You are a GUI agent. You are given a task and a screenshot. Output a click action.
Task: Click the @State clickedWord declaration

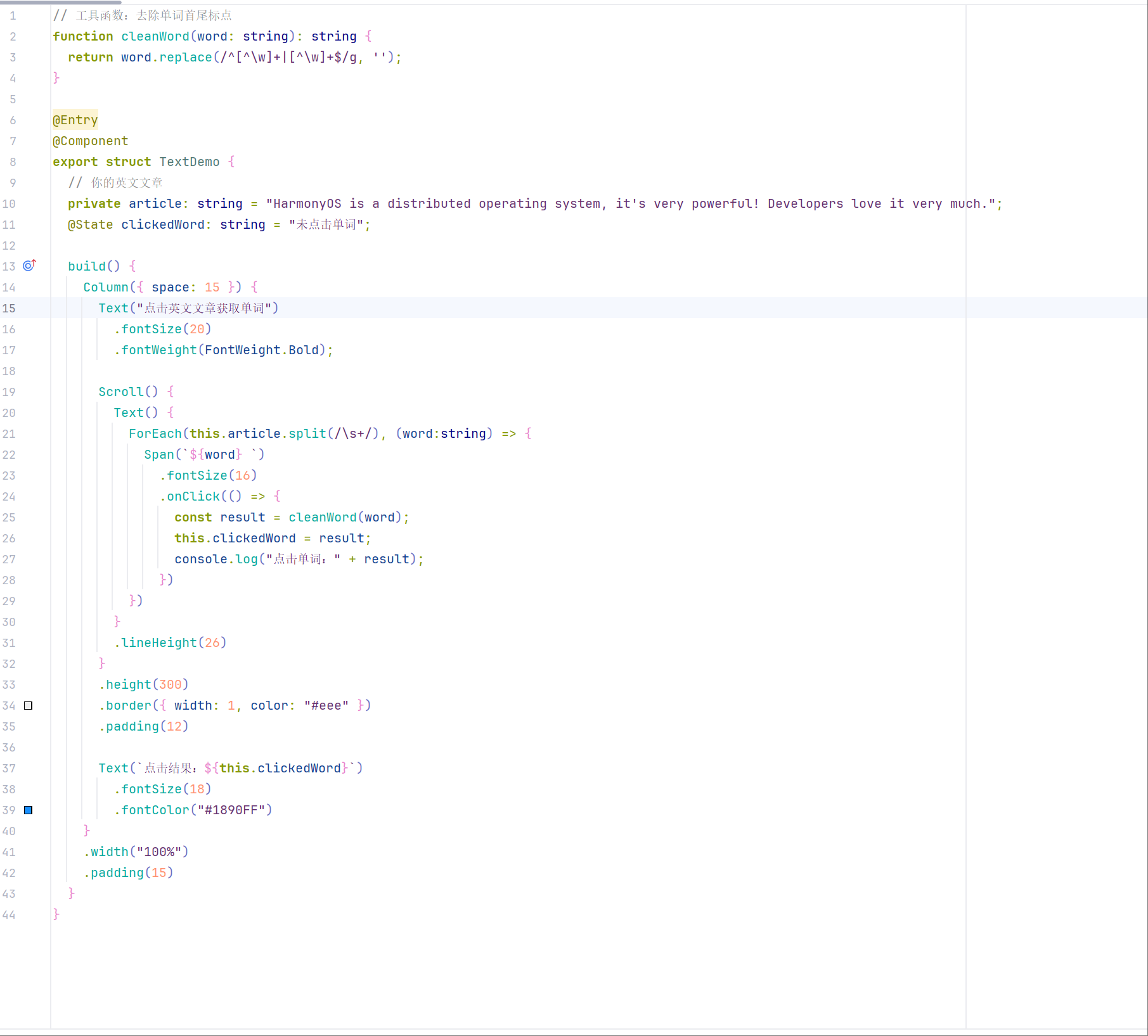219,224
